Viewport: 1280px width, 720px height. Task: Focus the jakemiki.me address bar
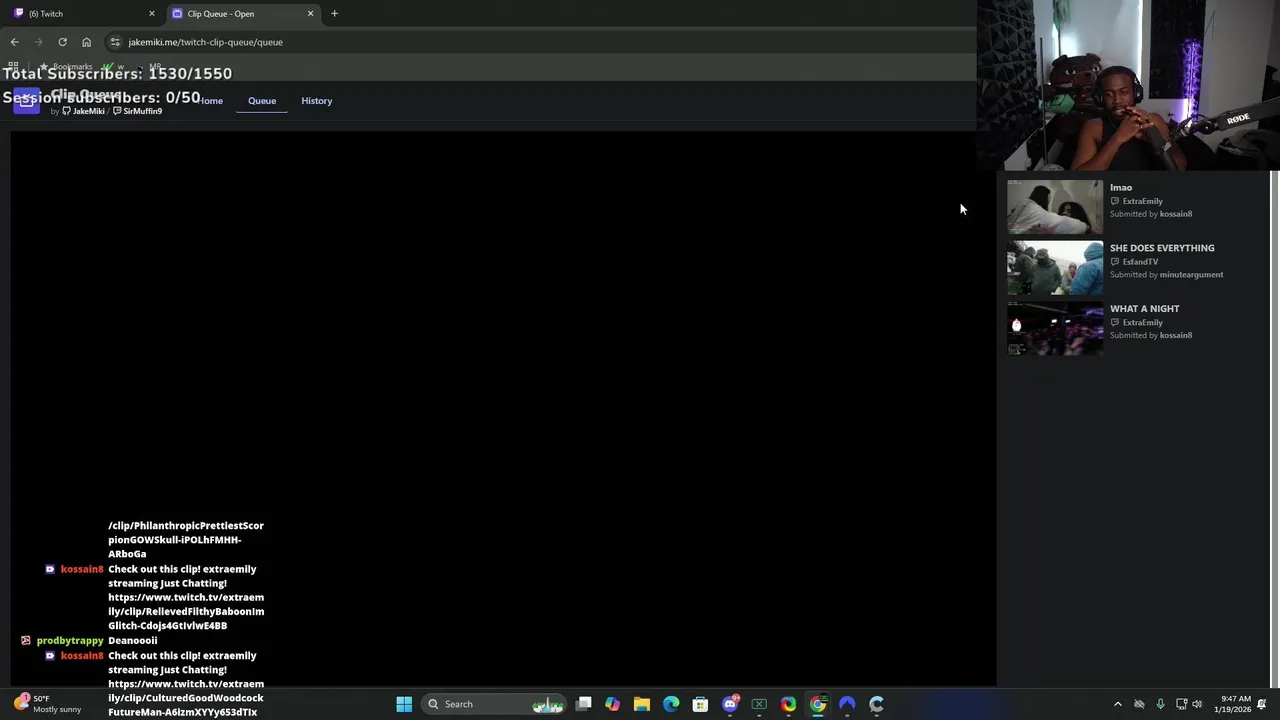540,42
